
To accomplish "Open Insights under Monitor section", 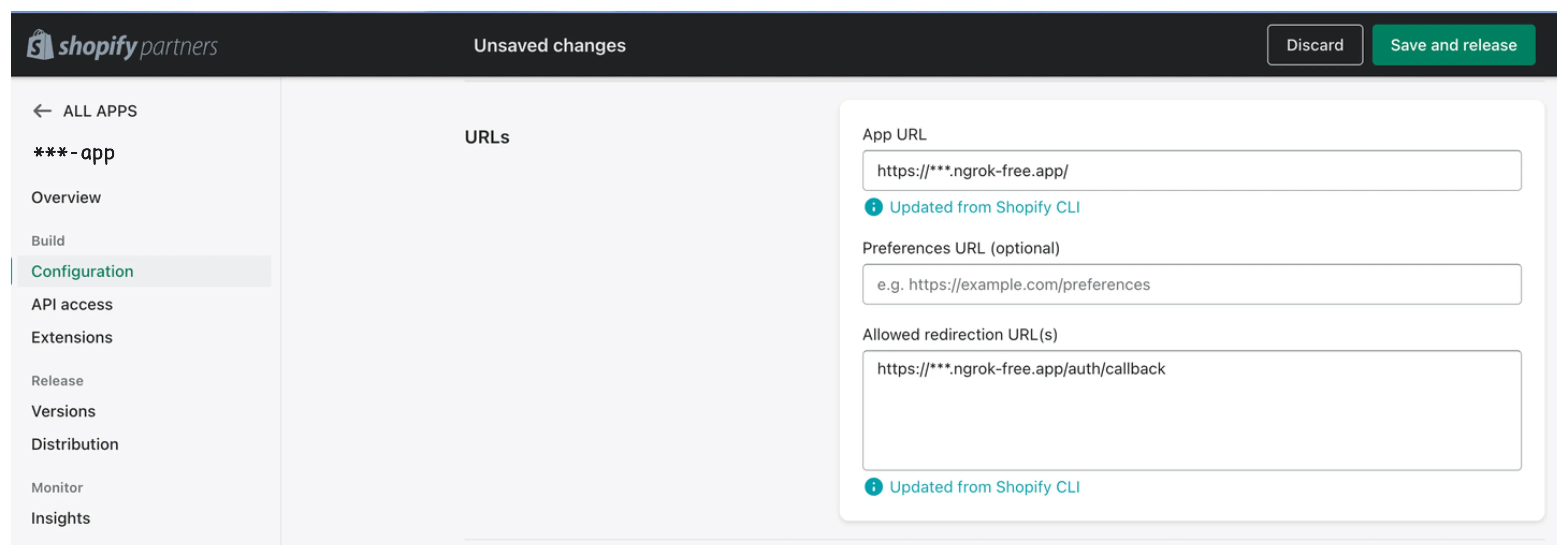I will (60, 518).
